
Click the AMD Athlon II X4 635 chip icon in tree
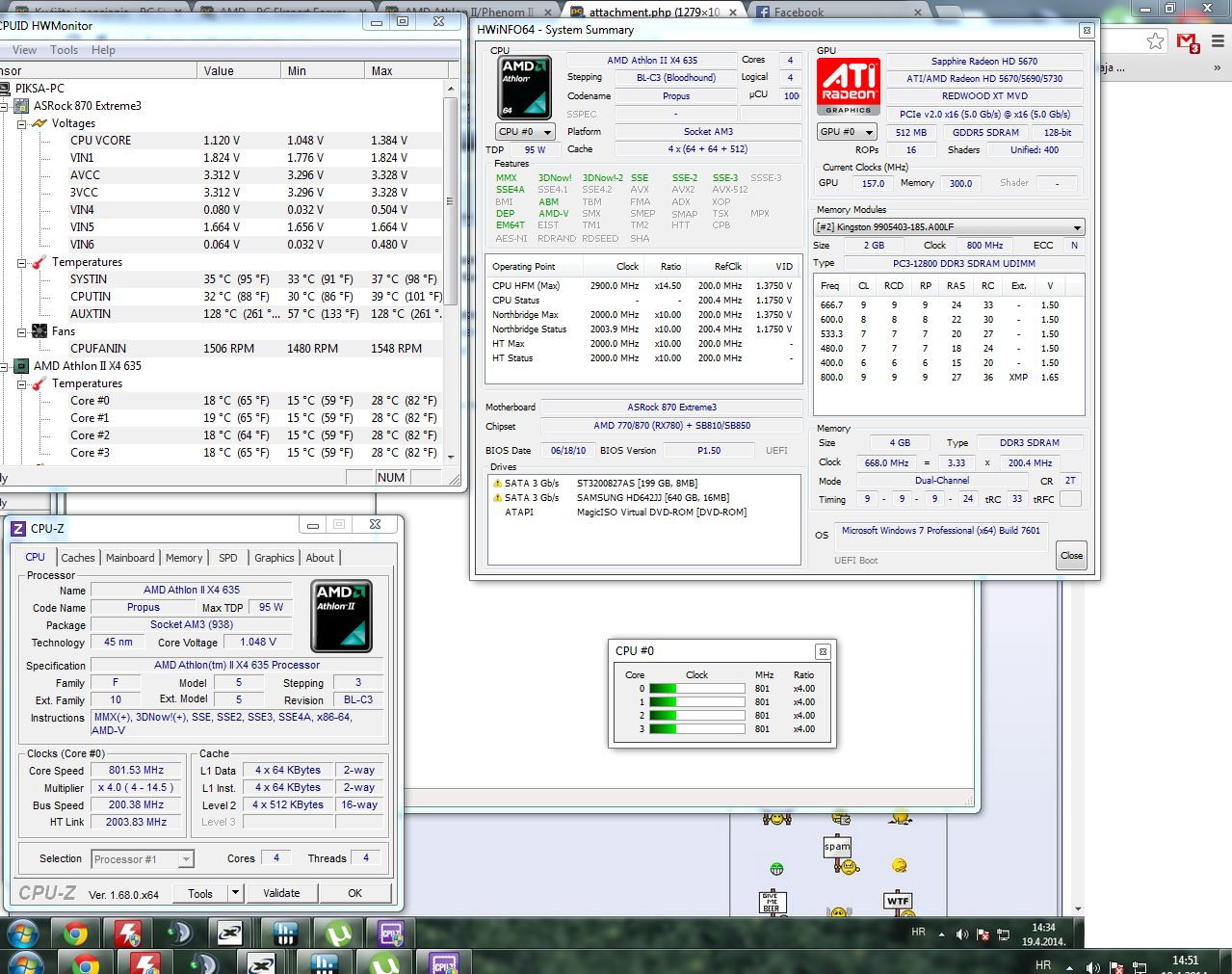(21, 366)
